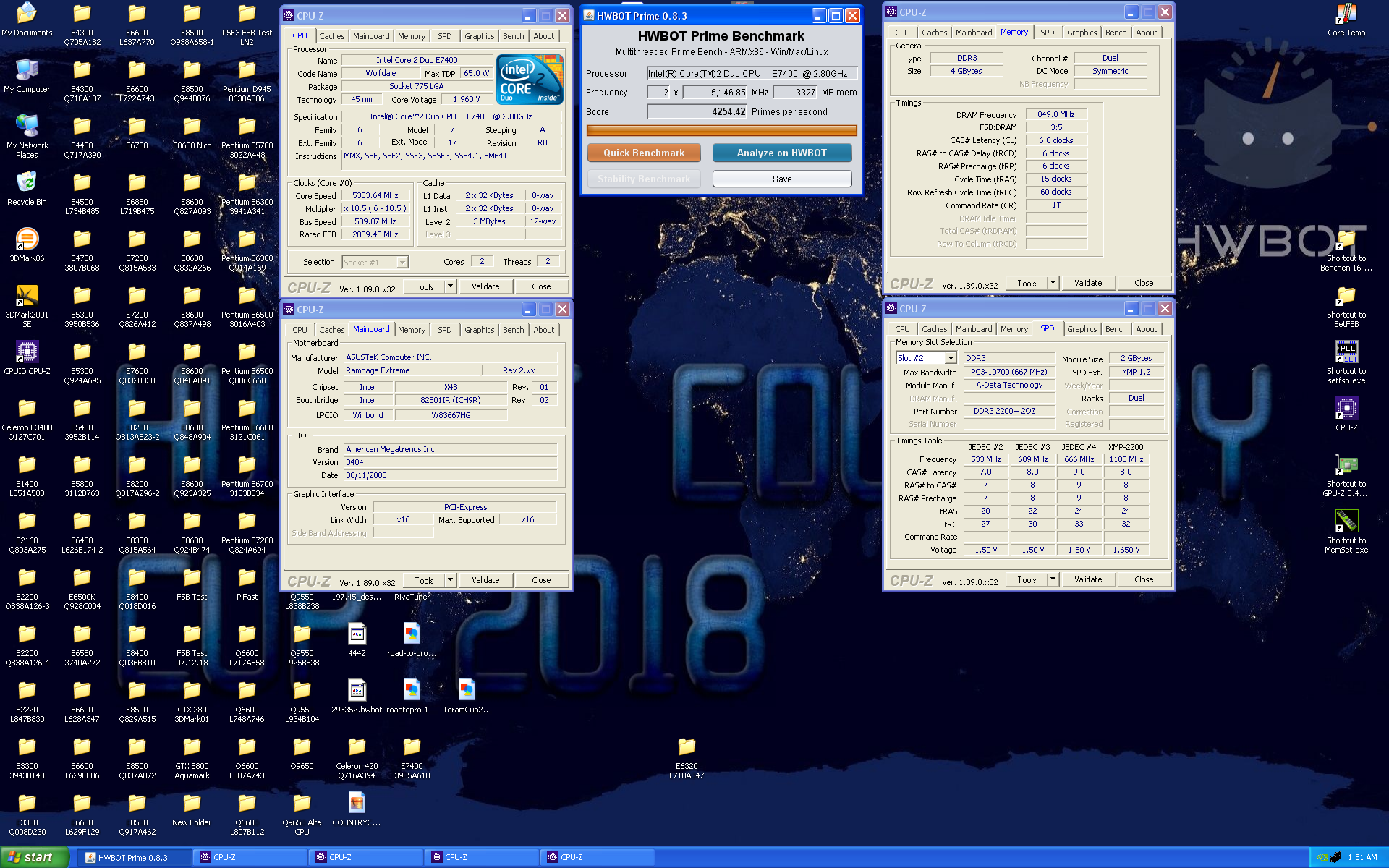
Task: Click the Rampage Extreme model value
Action: click(x=412, y=371)
